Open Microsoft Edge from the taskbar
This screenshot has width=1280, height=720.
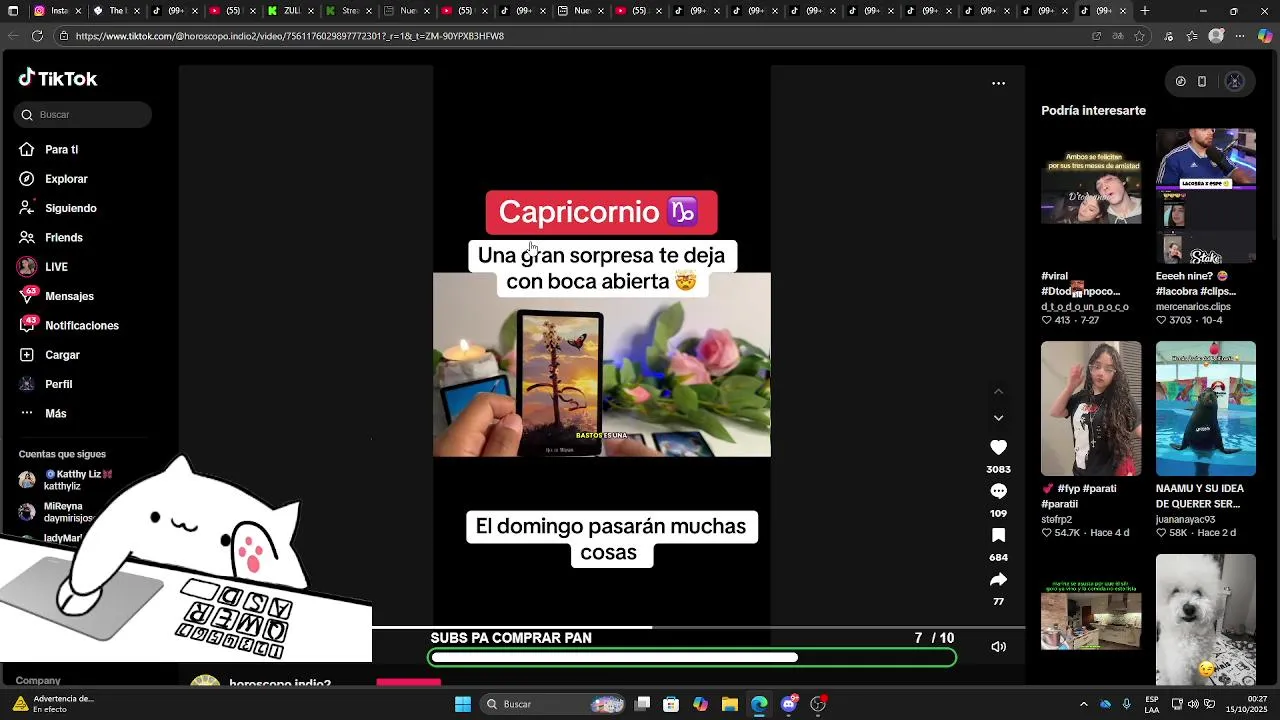[x=759, y=704]
